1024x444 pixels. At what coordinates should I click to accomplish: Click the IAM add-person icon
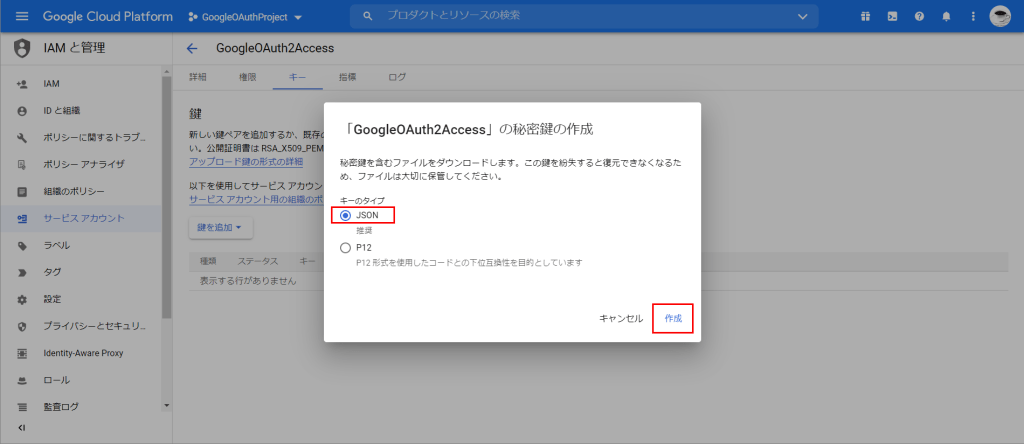[x=22, y=84]
